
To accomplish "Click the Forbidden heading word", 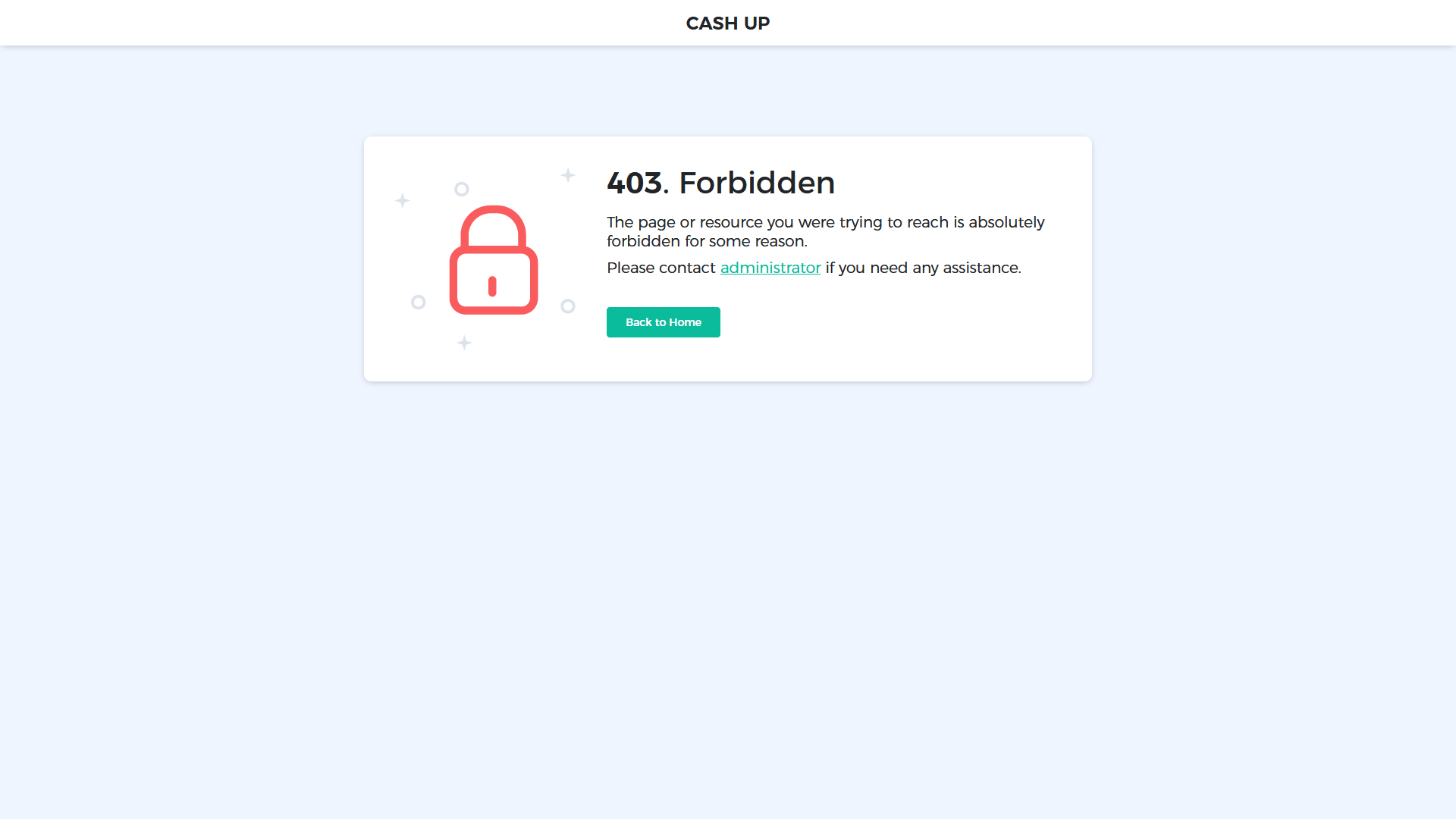I will [757, 183].
